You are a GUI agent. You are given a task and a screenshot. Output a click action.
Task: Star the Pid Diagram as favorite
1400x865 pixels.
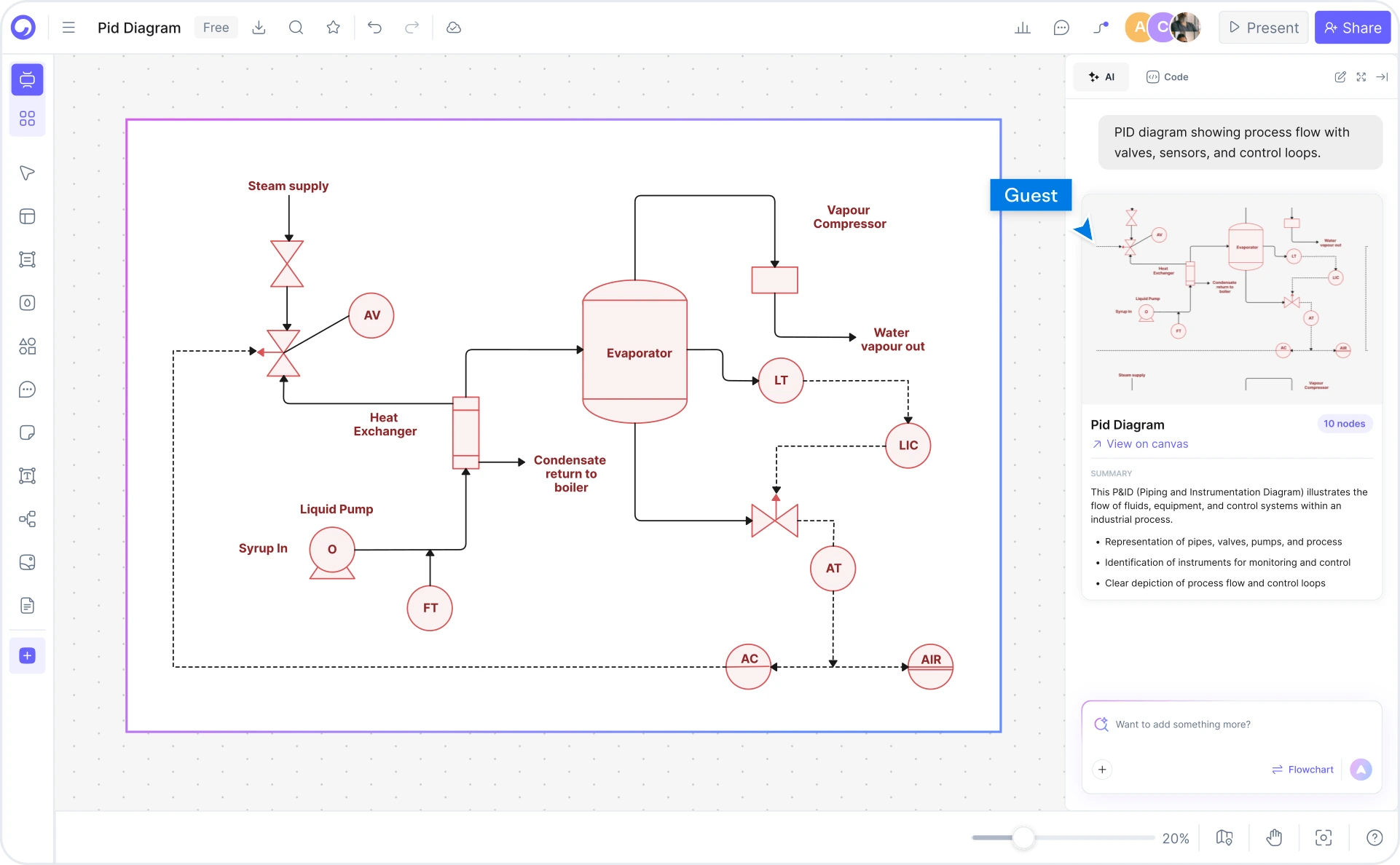click(x=334, y=28)
